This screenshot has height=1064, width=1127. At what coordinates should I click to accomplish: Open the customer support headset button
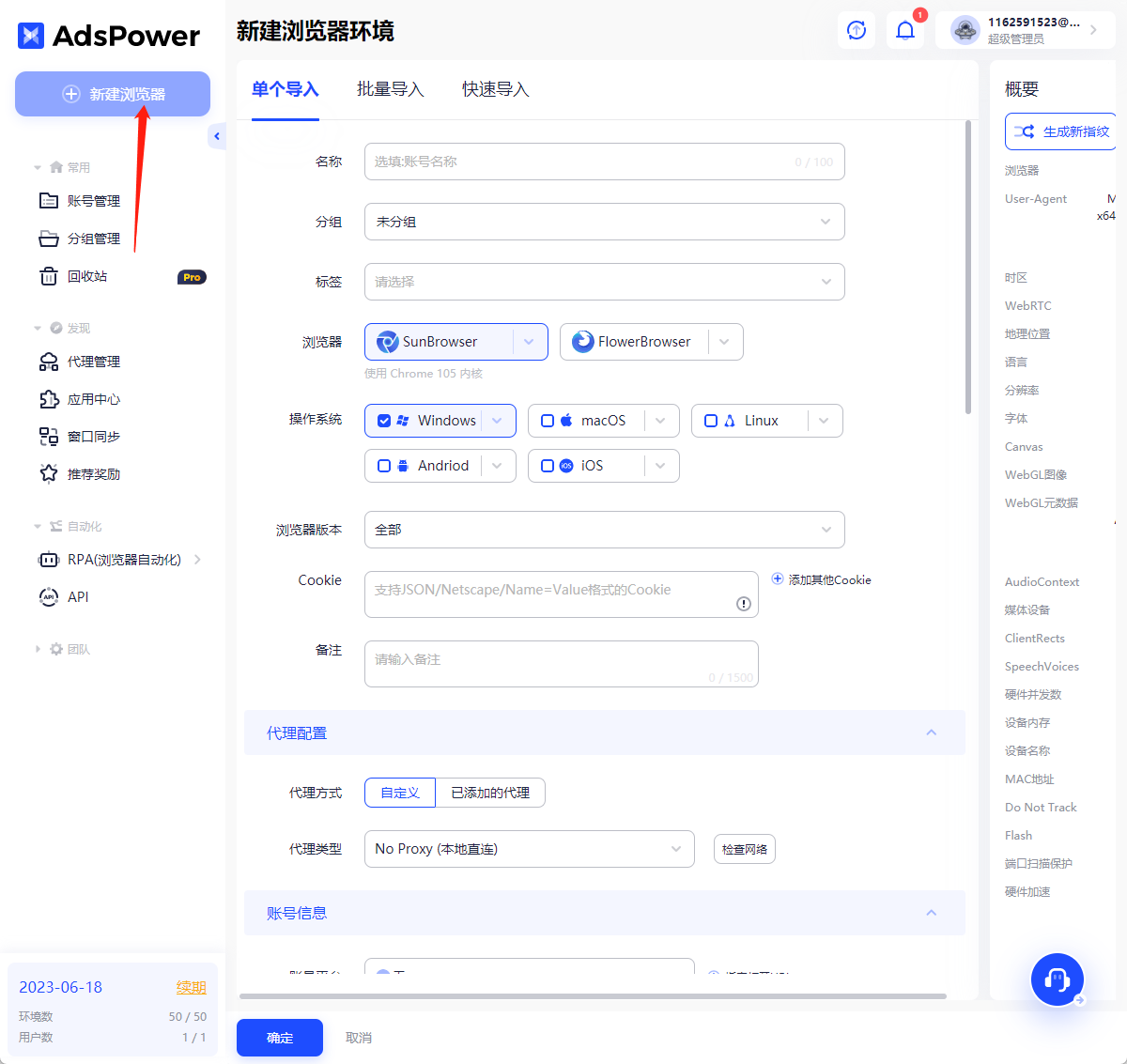coord(1058,979)
